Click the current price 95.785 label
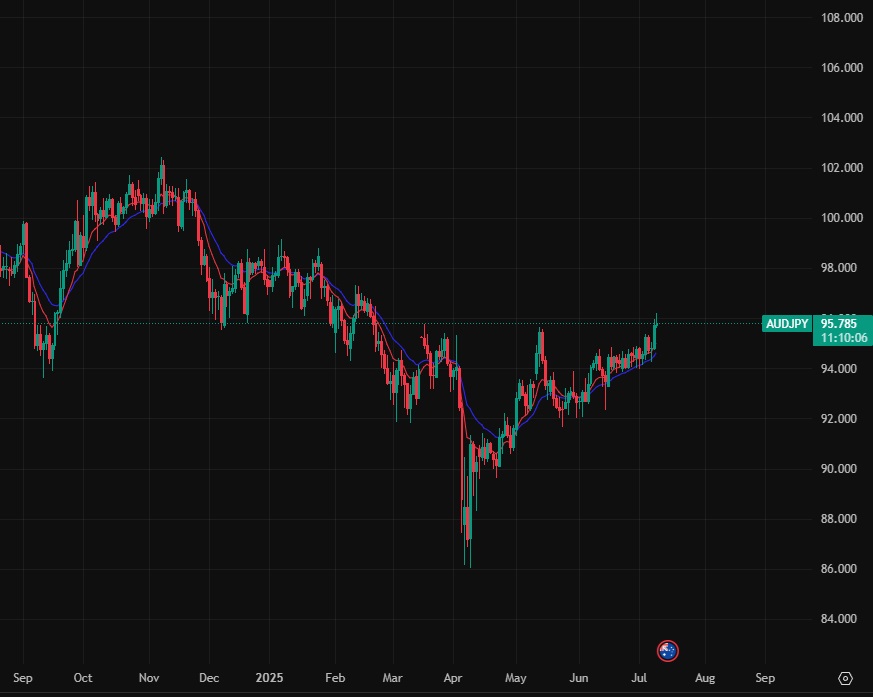The width and height of the screenshot is (873, 697). tap(838, 323)
